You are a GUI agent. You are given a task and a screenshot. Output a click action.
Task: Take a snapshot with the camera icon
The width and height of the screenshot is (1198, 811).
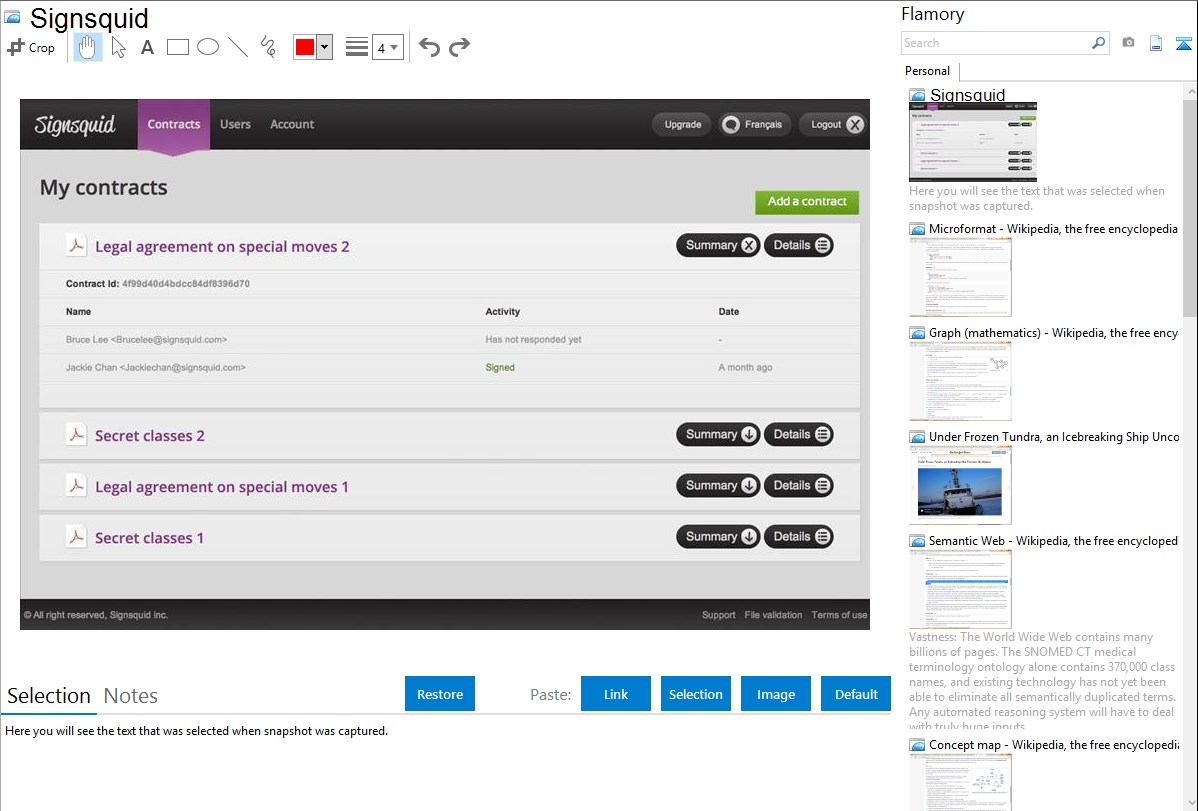coord(1128,43)
